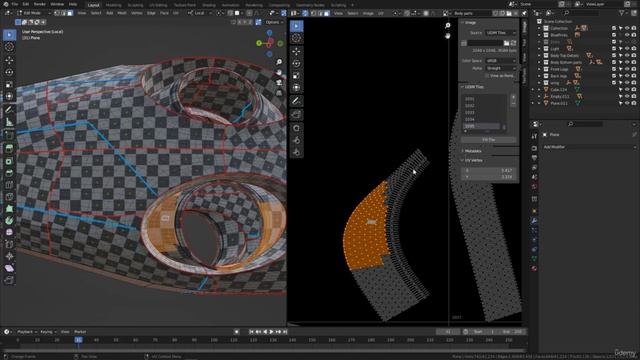Viewport: 640px width, 360px height.
Task: Open the image Source dropdown
Action: coord(501,33)
